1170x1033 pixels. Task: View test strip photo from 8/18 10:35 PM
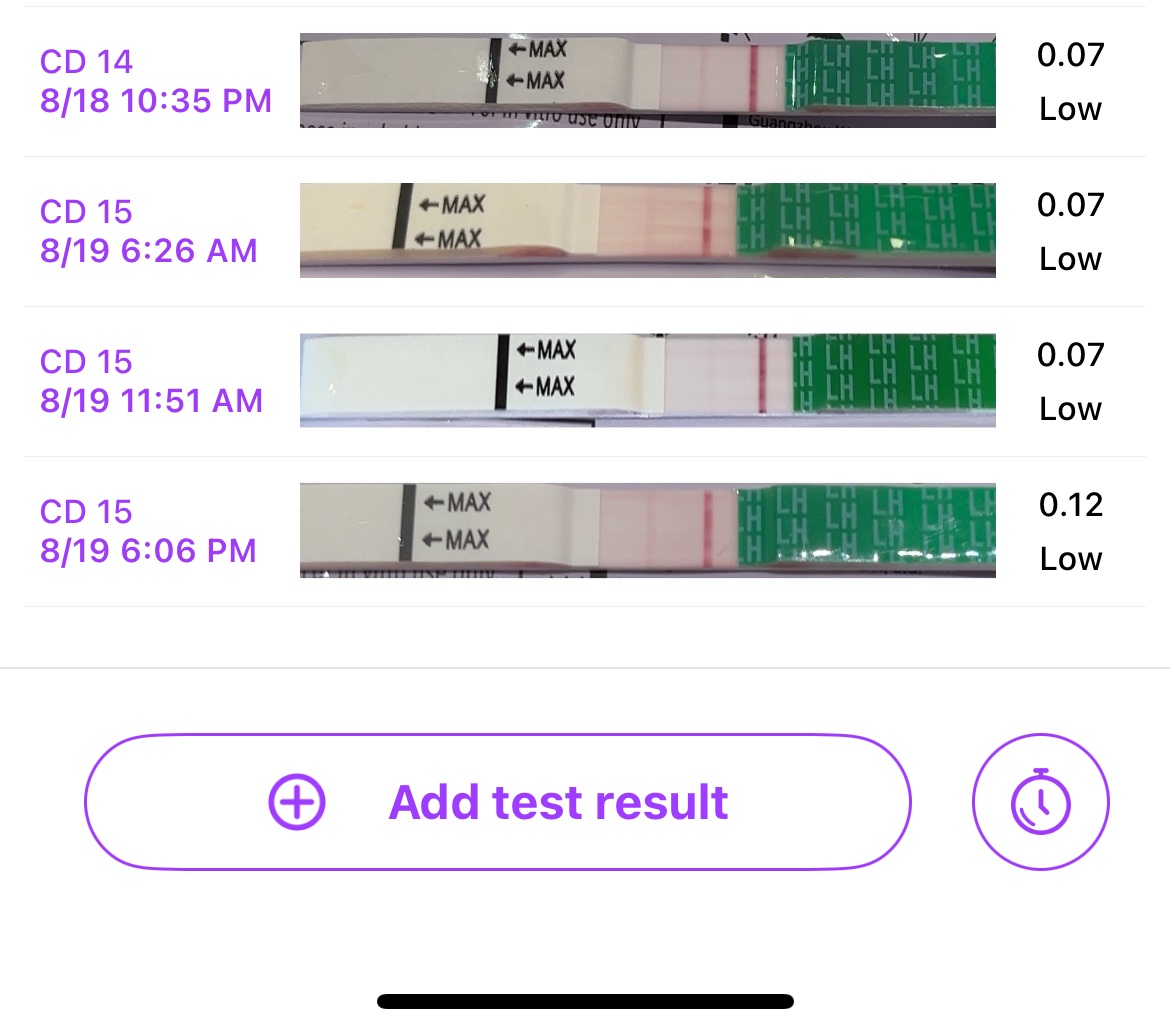[x=647, y=80]
